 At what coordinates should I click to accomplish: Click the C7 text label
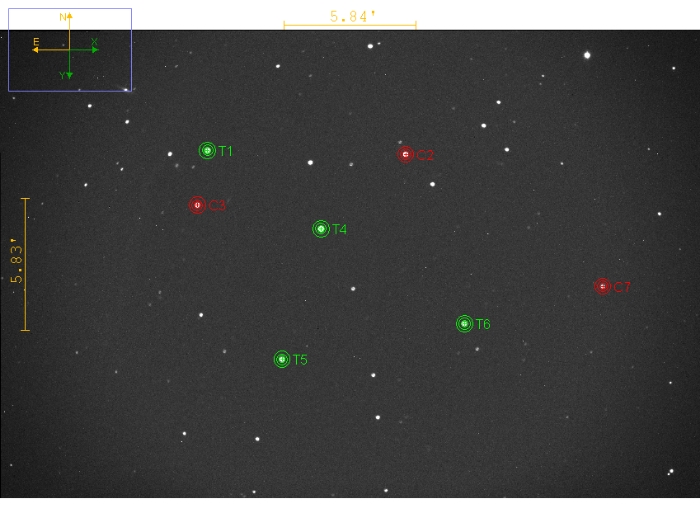(622, 288)
